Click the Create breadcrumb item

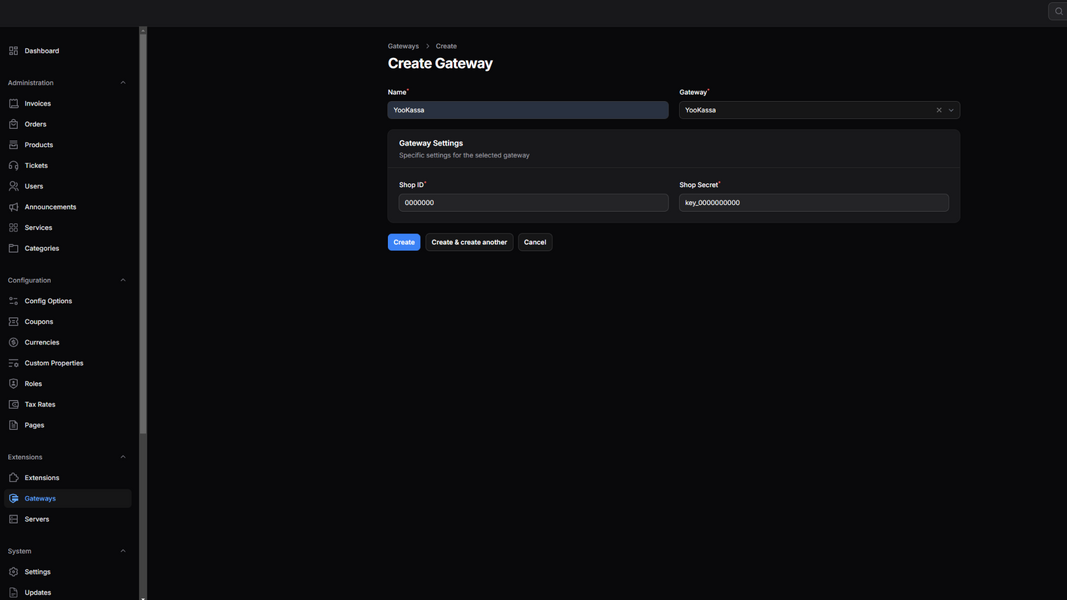point(446,46)
